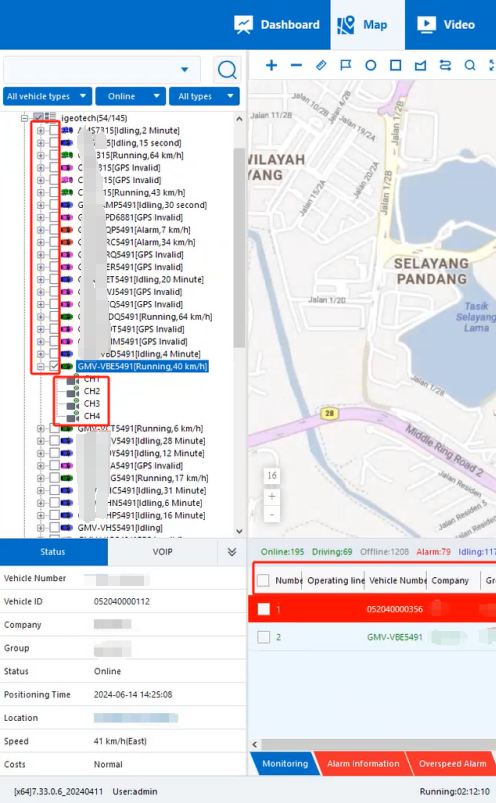Click the Map pin icon in header
The width and height of the screenshot is (496, 803).
click(x=346, y=24)
